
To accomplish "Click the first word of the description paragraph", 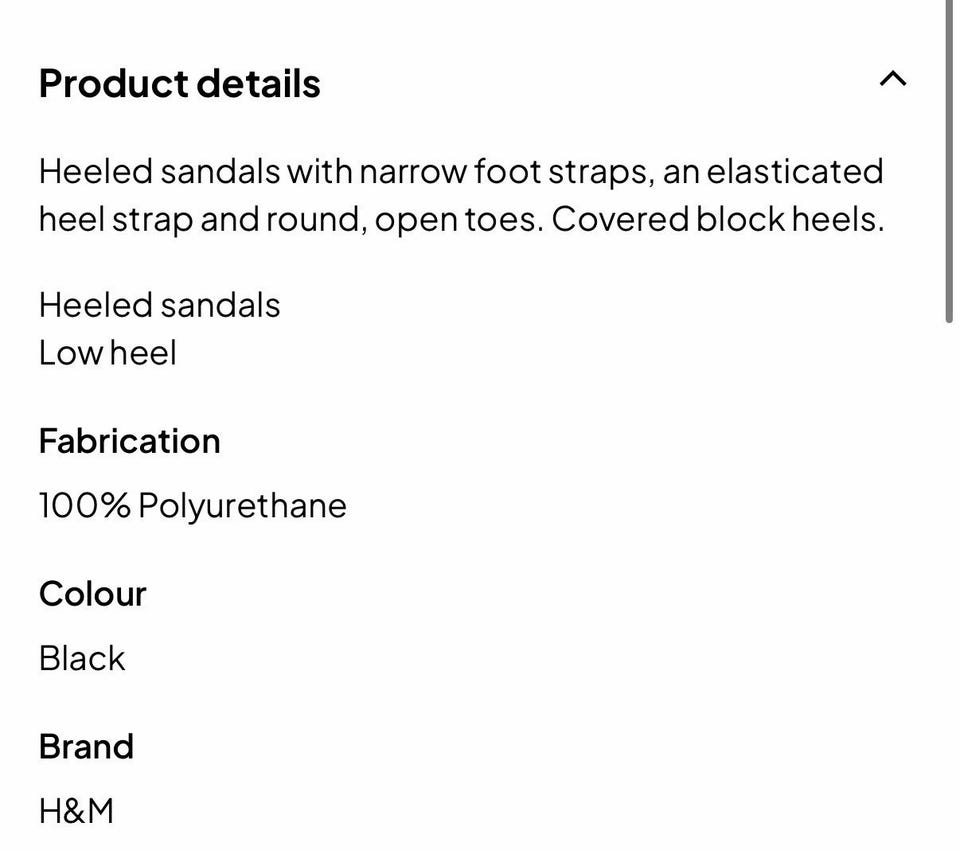I will (96, 171).
